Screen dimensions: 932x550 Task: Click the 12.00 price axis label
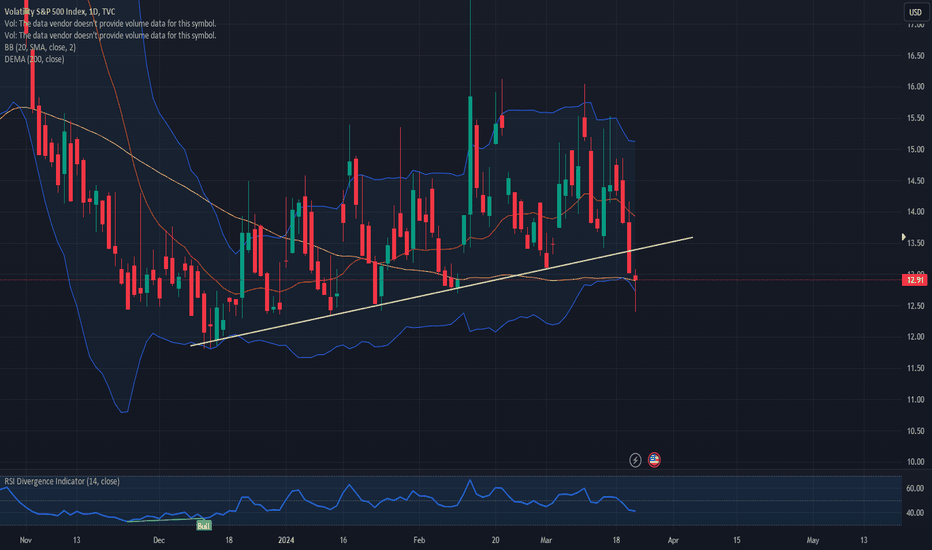coord(915,337)
